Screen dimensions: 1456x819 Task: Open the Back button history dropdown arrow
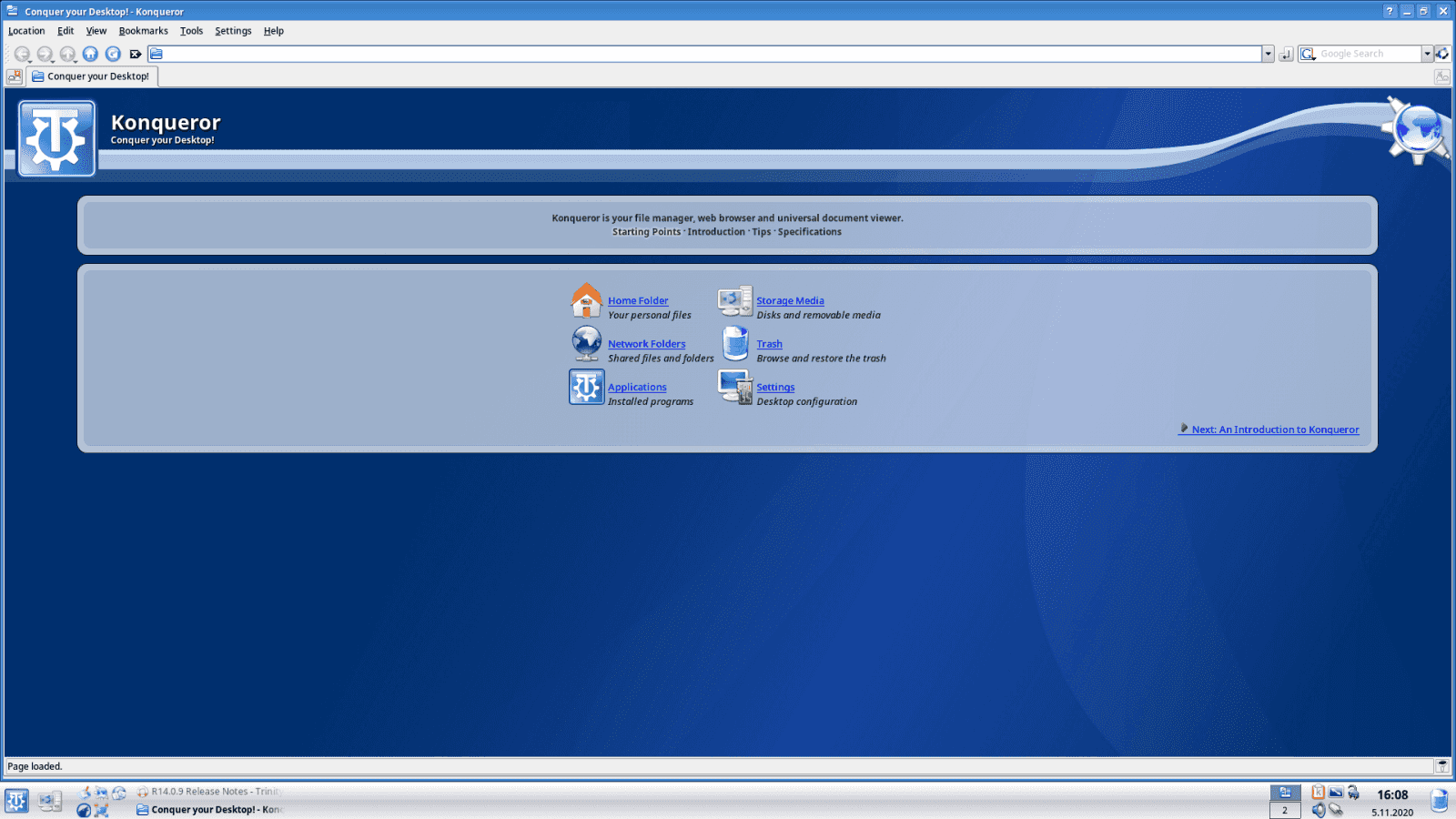pyautogui.click(x=30, y=62)
